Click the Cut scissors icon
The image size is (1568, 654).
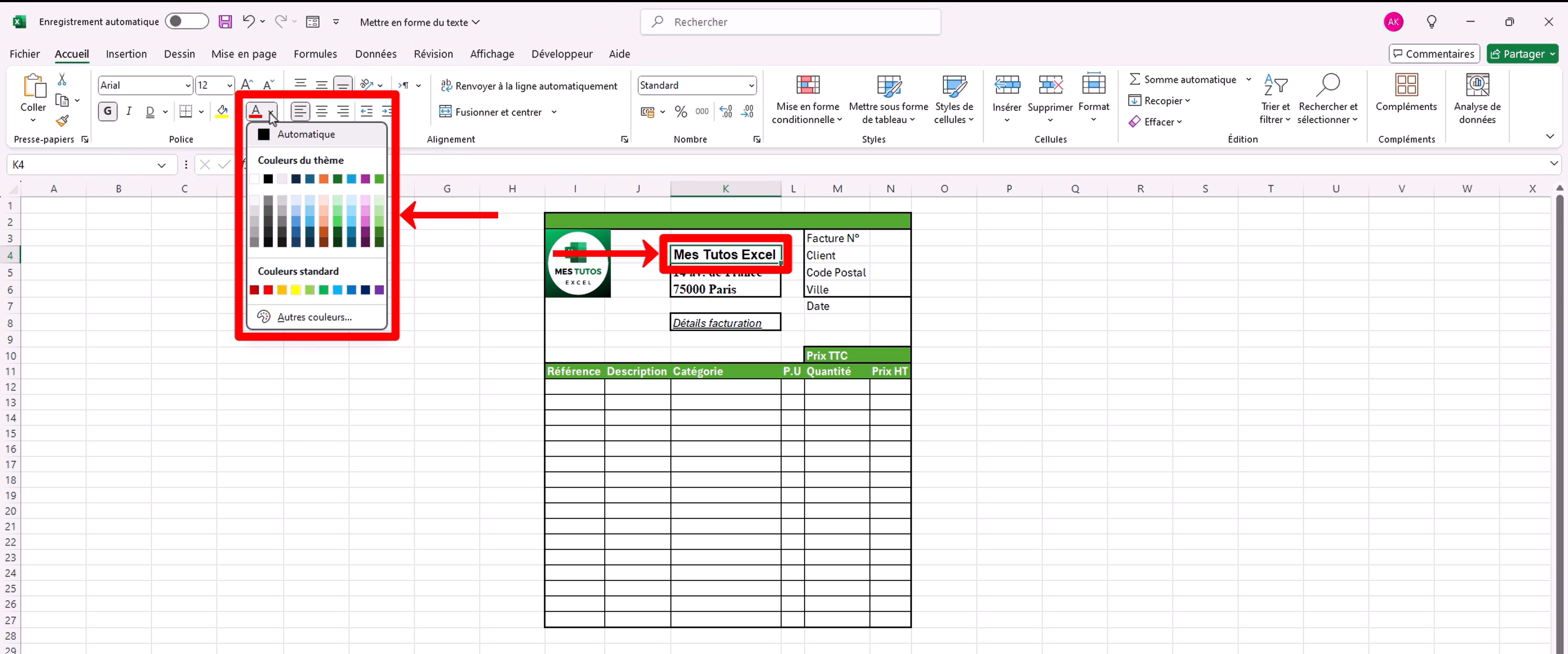click(x=62, y=79)
